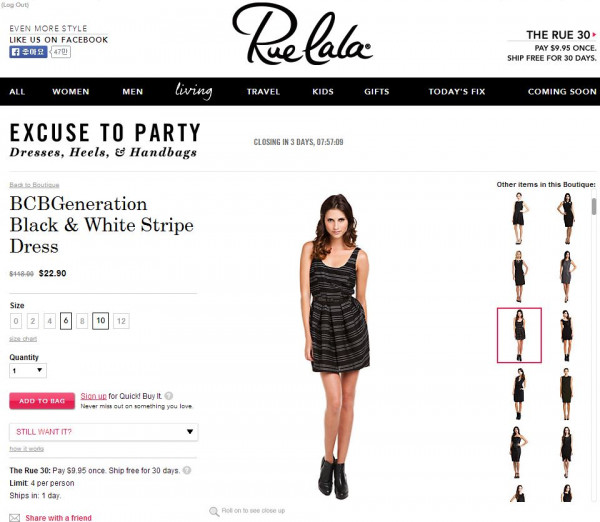Image resolution: width=600 pixels, height=522 pixels.
Task: Go to the Rue La La logo home
Action: [302, 34]
